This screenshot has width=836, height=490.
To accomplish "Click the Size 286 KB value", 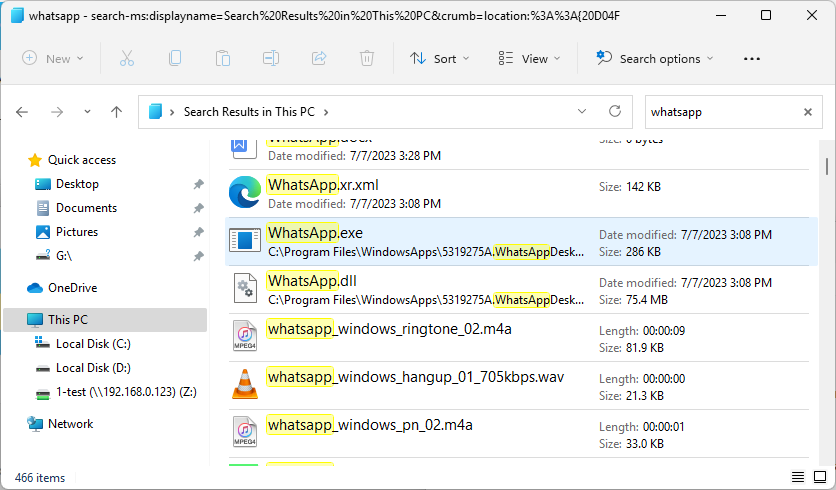I will [x=643, y=252].
